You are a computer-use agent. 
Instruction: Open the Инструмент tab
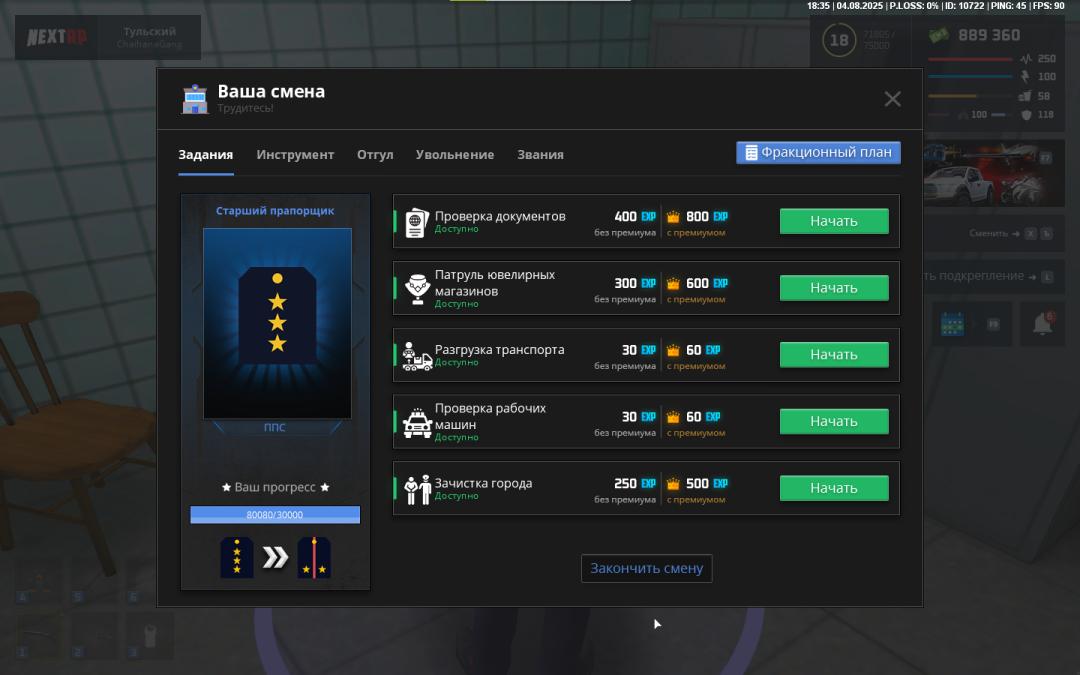(x=295, y=155)
